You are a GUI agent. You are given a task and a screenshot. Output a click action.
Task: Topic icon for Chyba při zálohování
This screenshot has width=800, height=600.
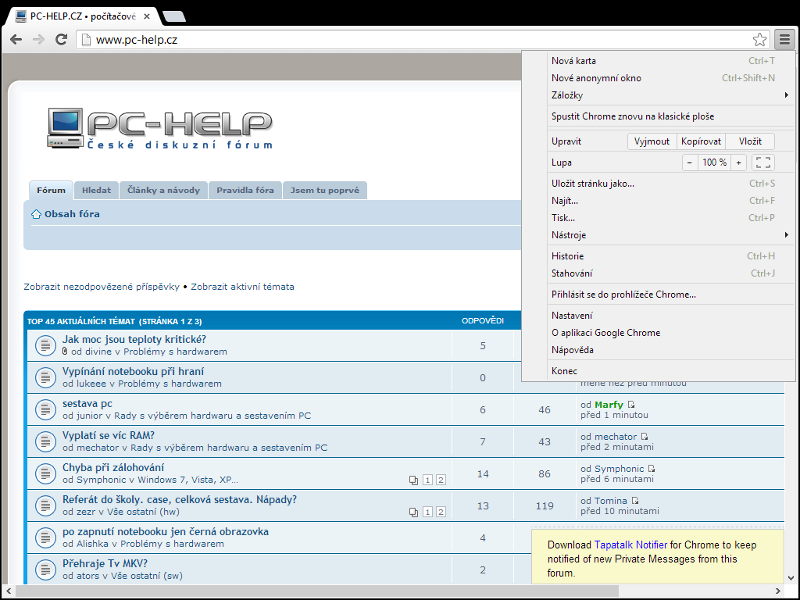tap(45, 473)
